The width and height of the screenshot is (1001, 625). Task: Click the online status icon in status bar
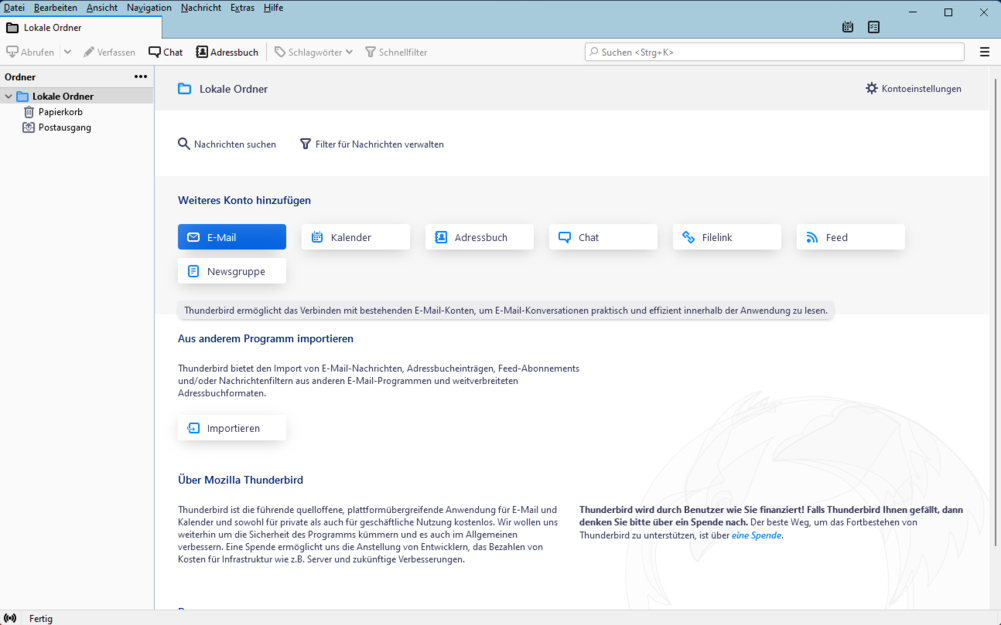tap(10, 618)
